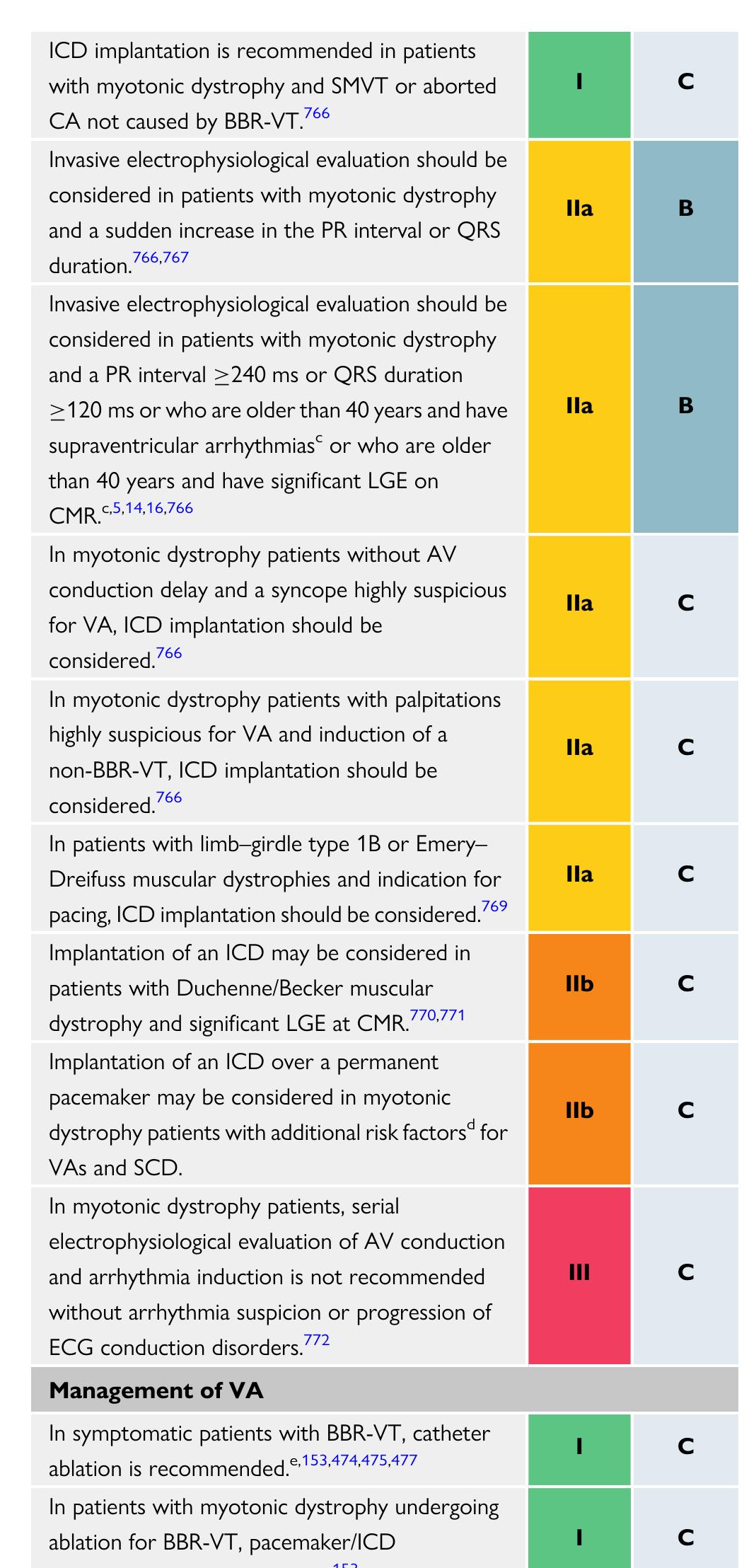Click the red Class III cell

[579, 1273]
